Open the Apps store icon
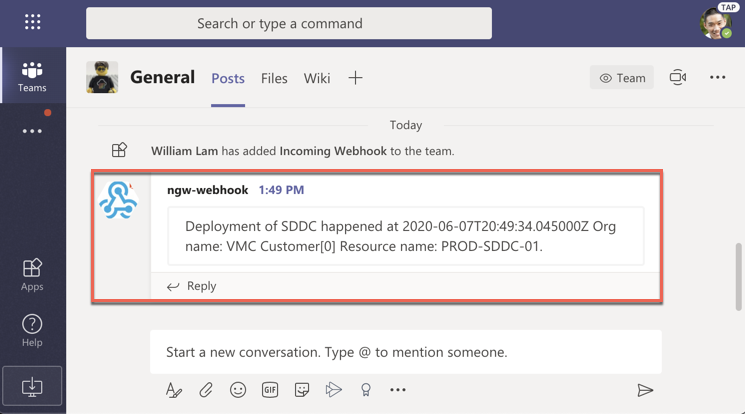This screenshot has height=414, width=745. 32,273
